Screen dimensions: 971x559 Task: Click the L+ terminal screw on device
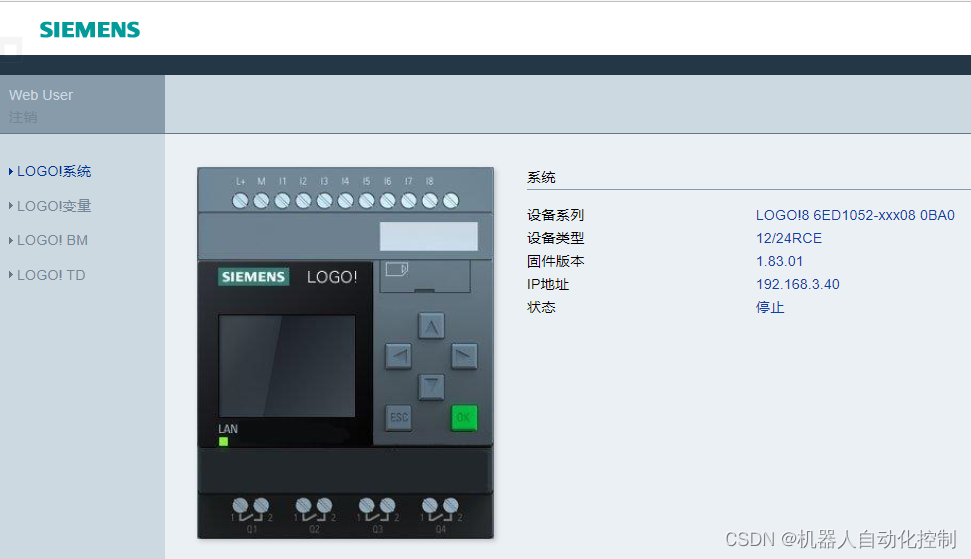pos(240,201)
